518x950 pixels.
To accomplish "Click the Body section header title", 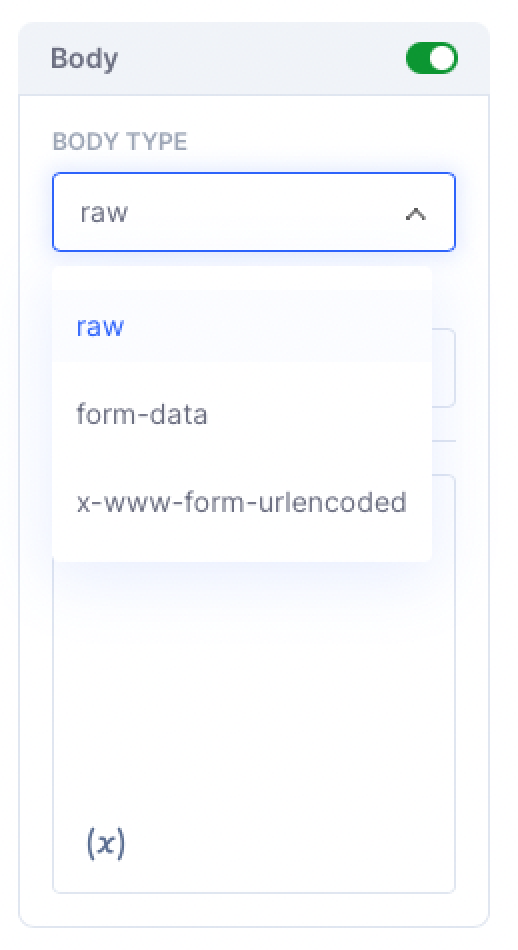I will click(x=84, y=58).
